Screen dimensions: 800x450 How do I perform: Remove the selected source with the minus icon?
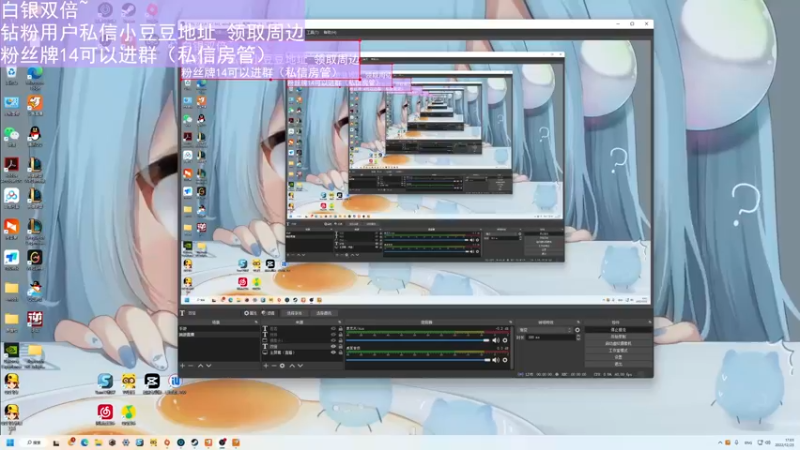click(x=274, y=365)
